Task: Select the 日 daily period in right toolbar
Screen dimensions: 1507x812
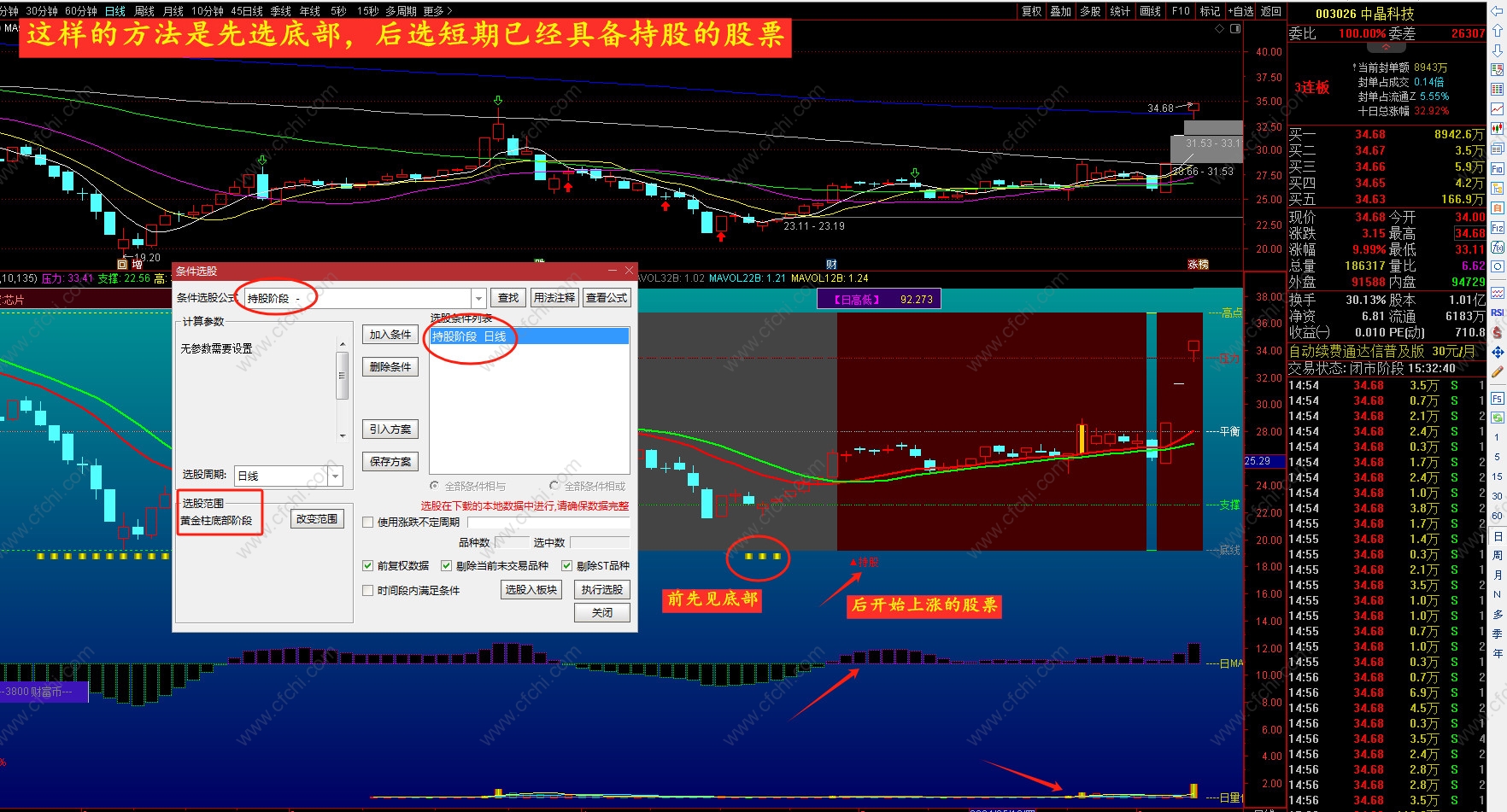Action: coord(1498,536)
